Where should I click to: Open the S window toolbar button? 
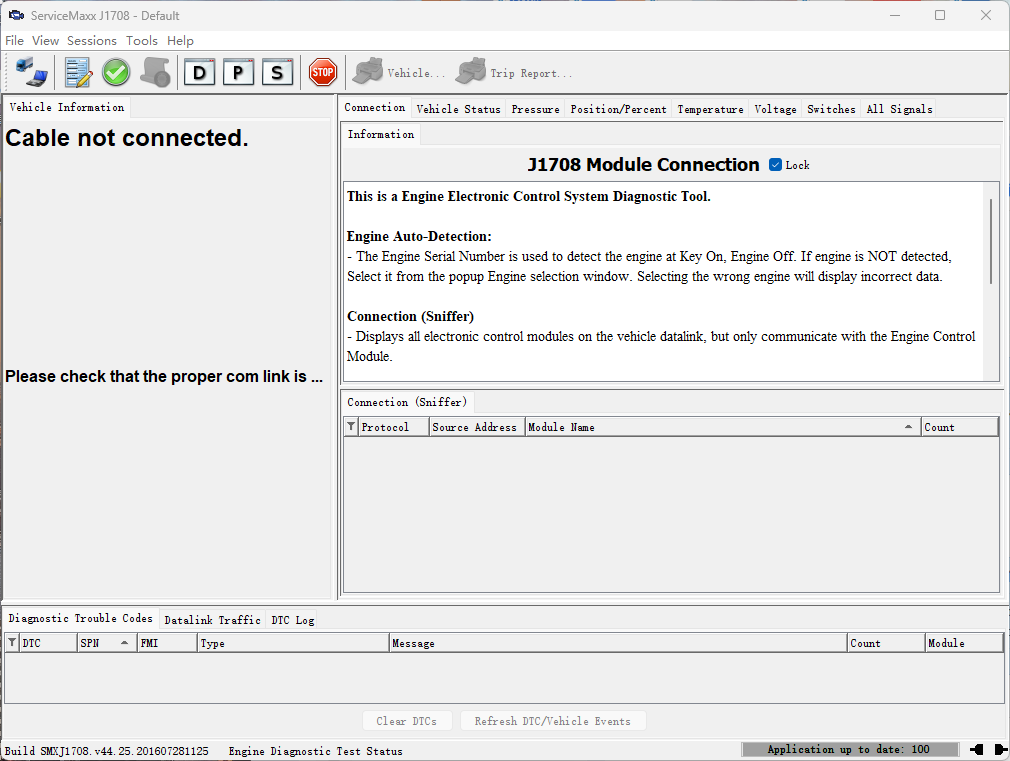(277, 72)
